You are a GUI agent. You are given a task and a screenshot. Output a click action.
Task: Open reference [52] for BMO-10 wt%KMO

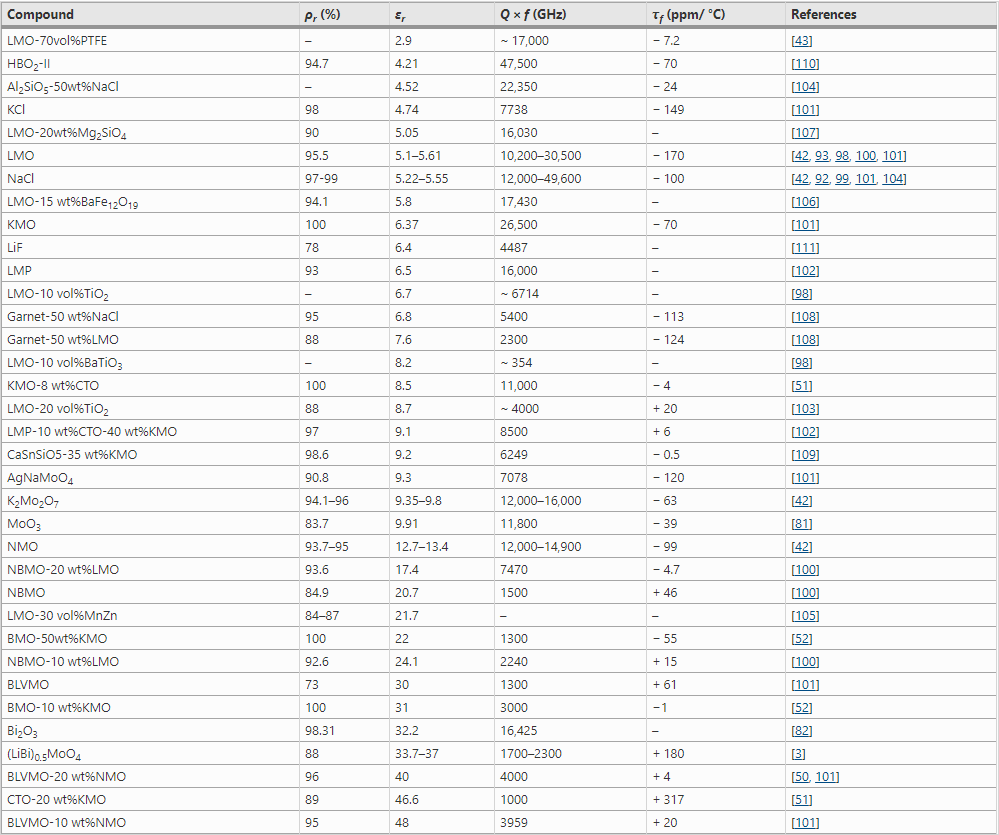(801, 707)
